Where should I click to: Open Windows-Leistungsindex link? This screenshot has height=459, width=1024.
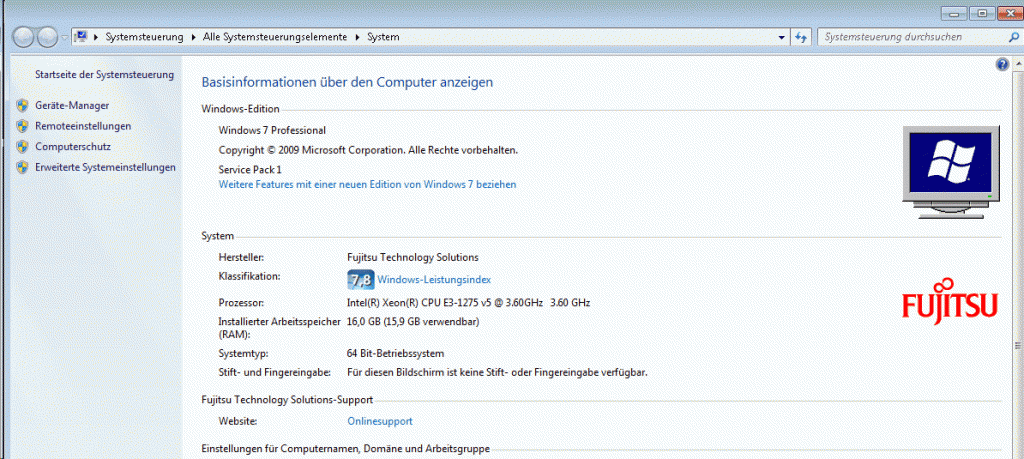(434, 280)
